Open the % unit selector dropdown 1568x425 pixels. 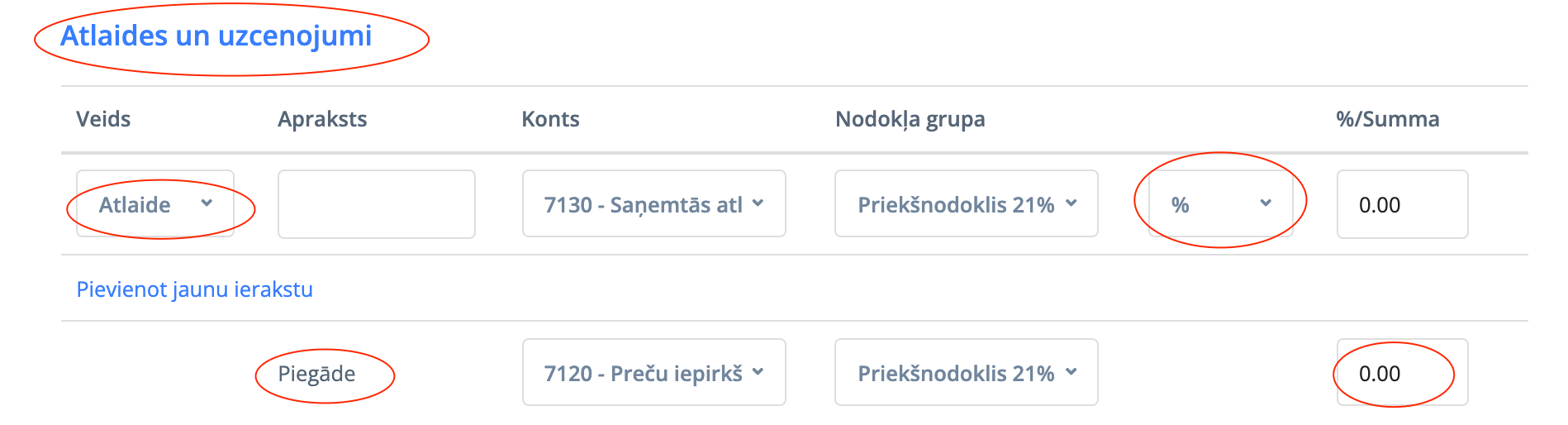pos(1220,204)
